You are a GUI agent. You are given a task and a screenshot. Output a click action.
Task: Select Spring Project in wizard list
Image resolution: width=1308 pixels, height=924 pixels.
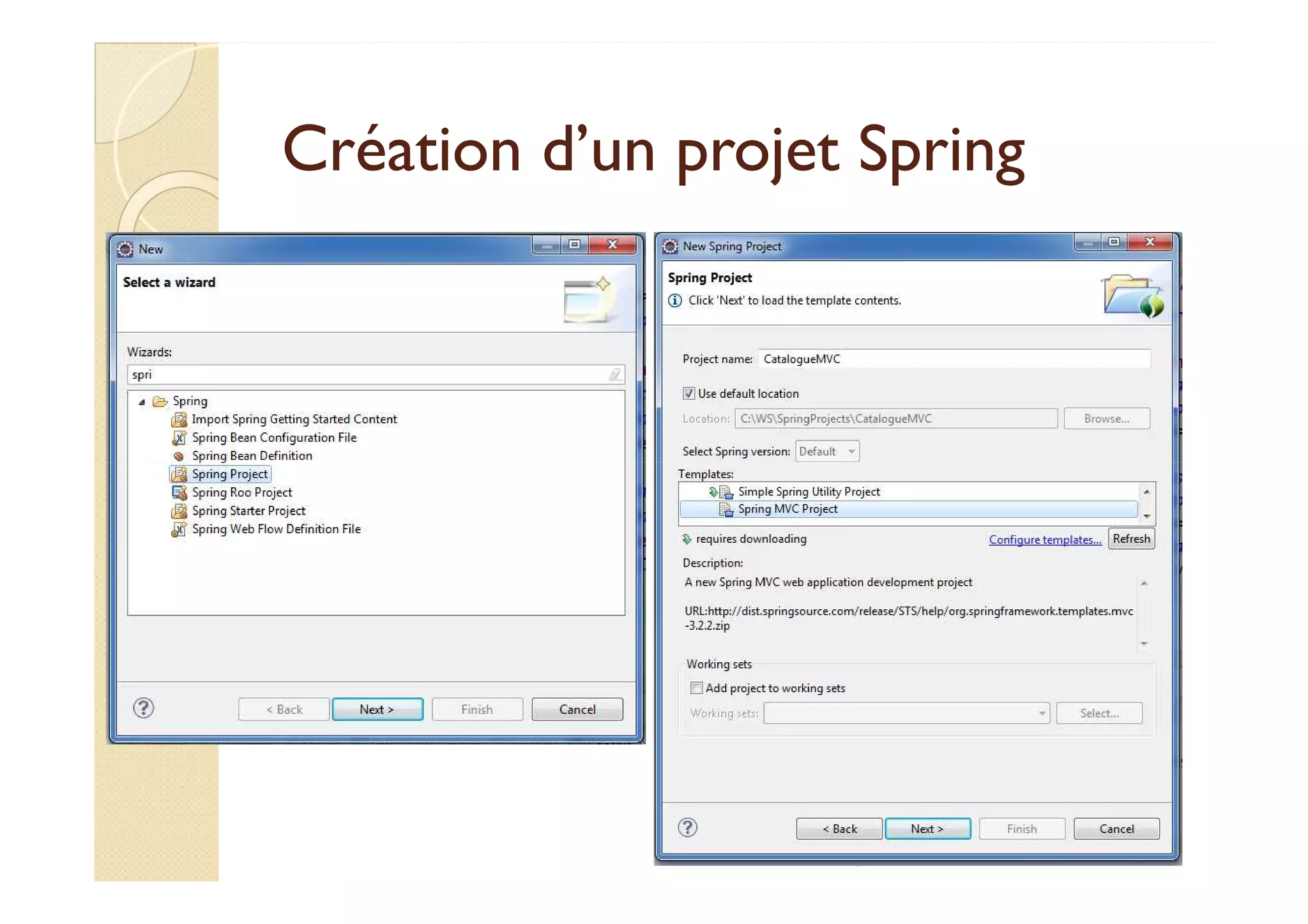(x=230, y=474)
